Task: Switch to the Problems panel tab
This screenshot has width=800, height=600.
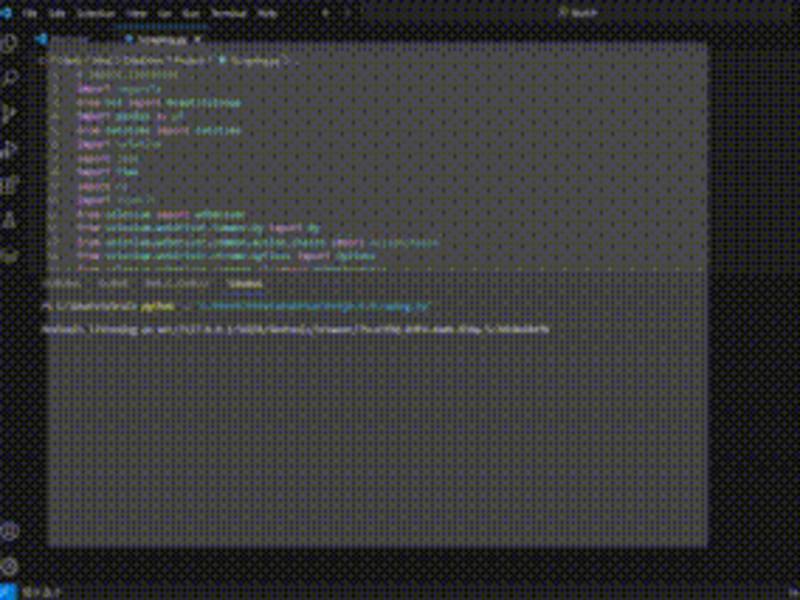Action: click(62, 283)
